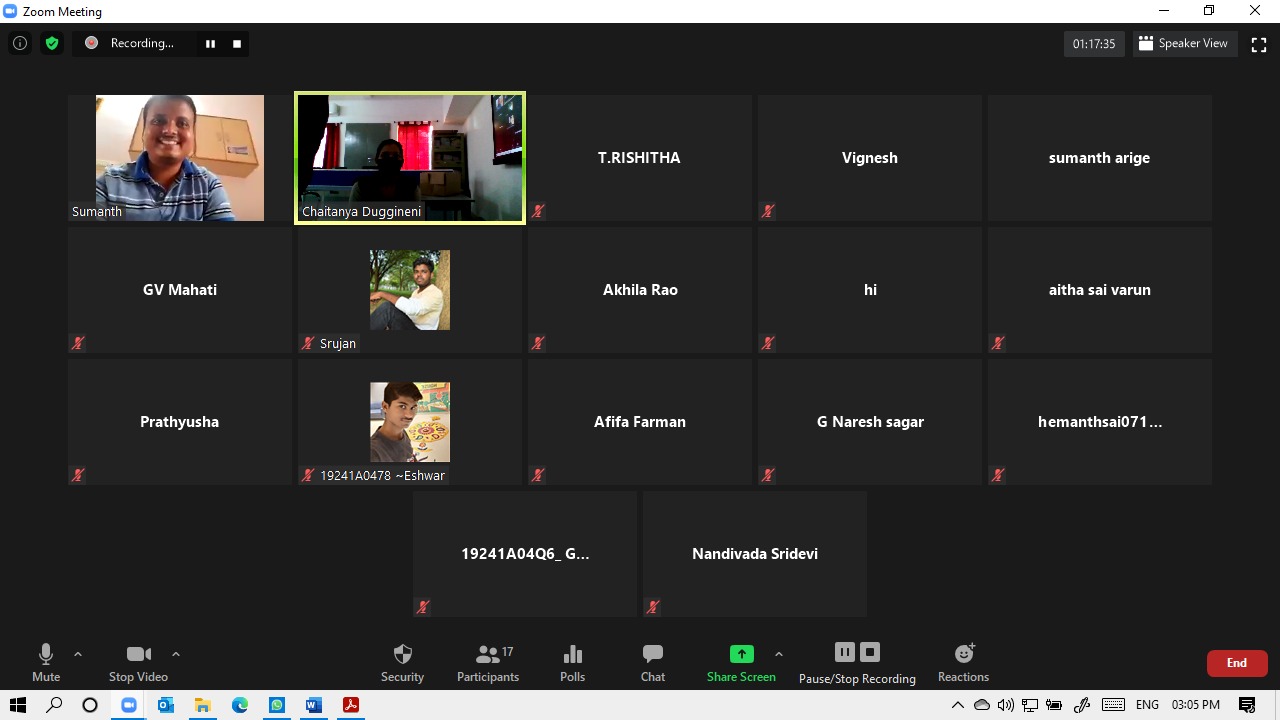Open meeting information icon
The width and height of the screenshot is (1280, 720).
point(19,43)
